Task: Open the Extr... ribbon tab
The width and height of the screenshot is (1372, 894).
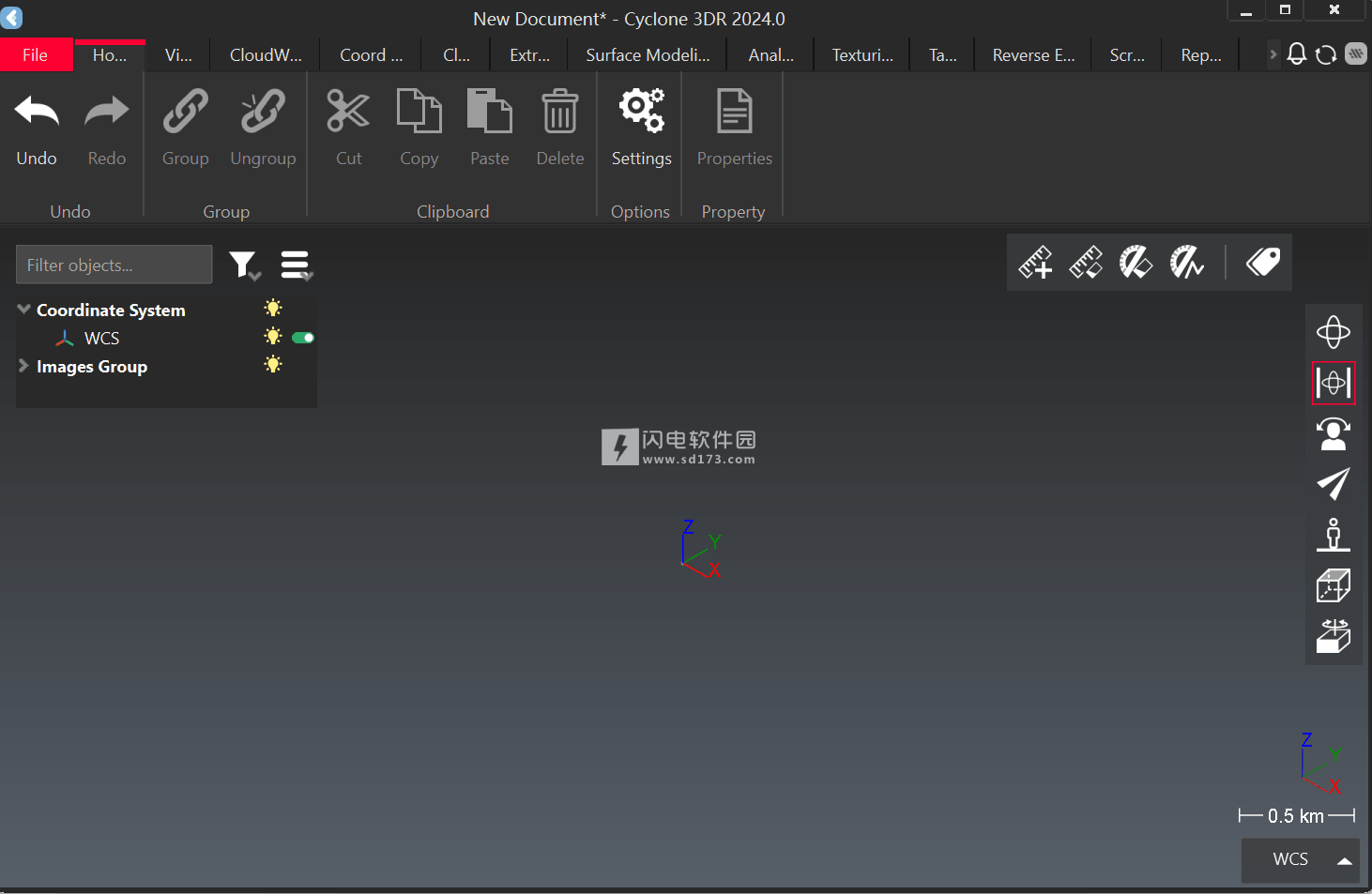Action: click(529, 55)
